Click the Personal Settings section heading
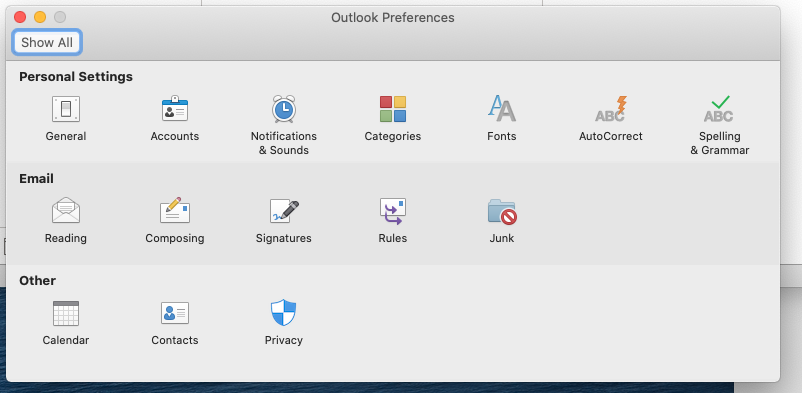 76,77
